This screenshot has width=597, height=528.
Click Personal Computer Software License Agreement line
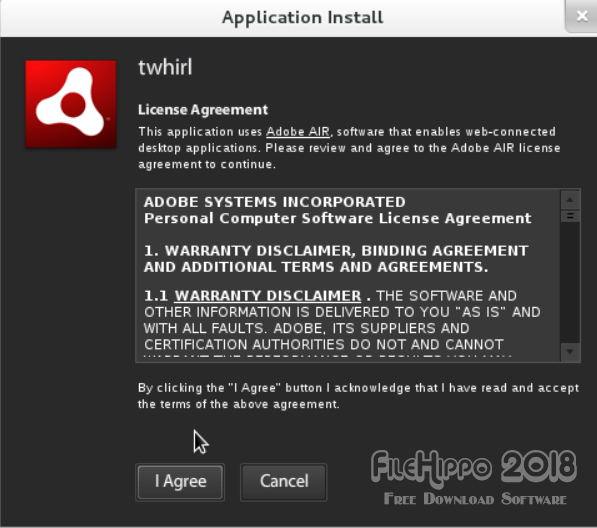pos(337,218)
